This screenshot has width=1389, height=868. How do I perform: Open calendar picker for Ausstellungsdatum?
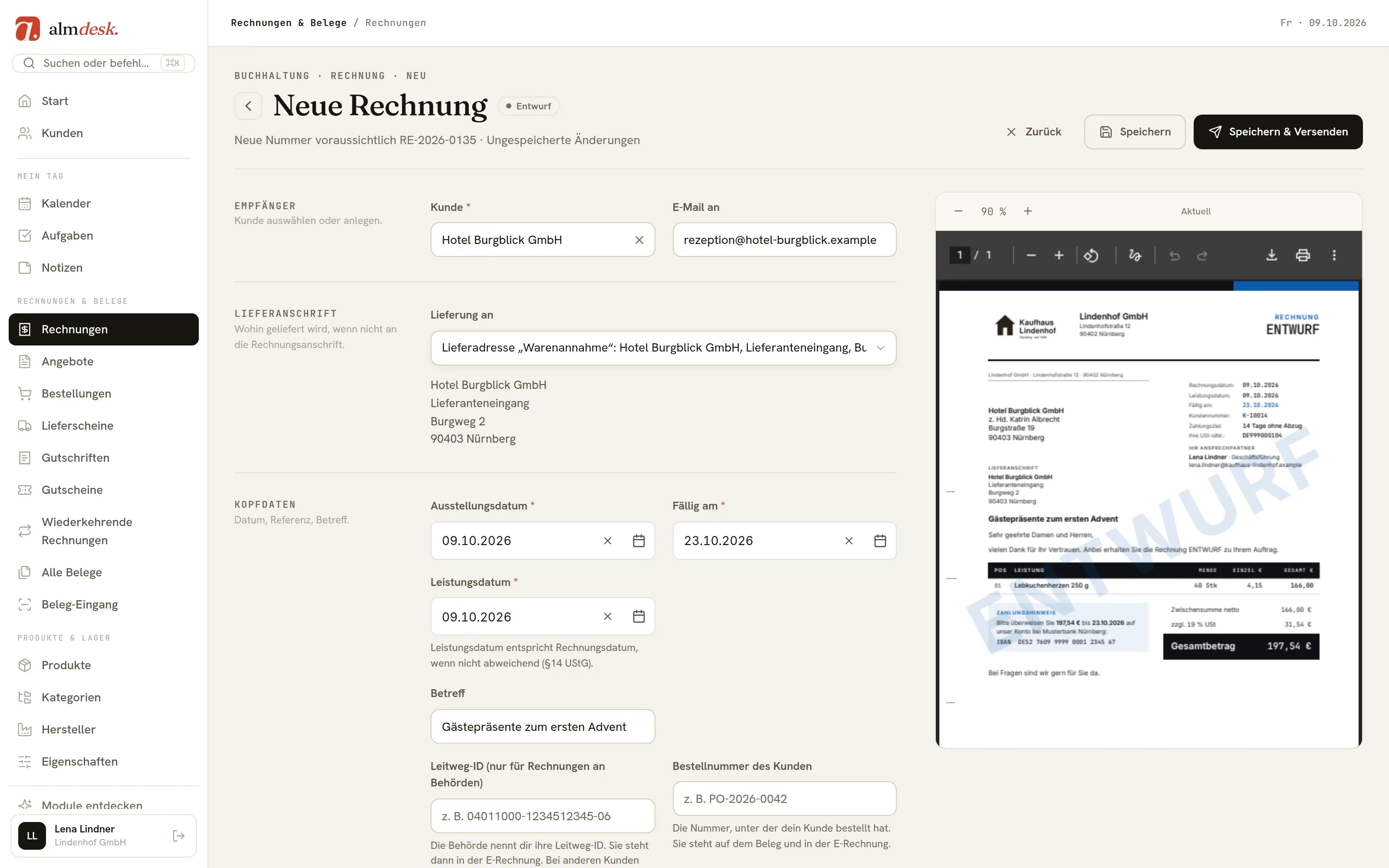(638, 541)
